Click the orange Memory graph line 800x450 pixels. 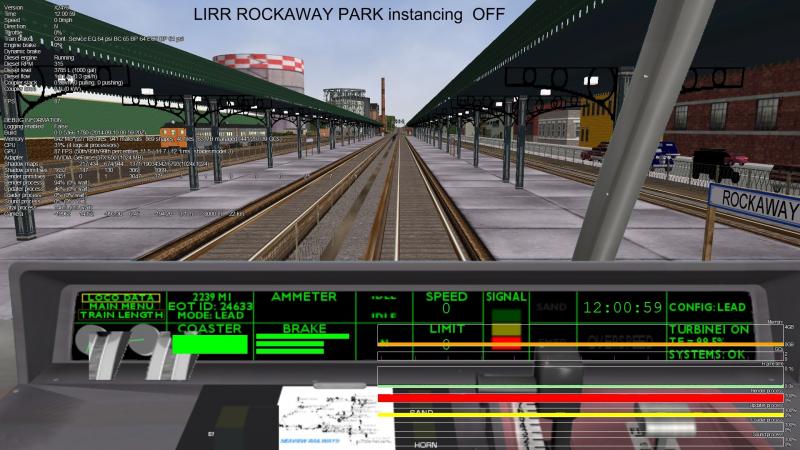tap(580, 344)
